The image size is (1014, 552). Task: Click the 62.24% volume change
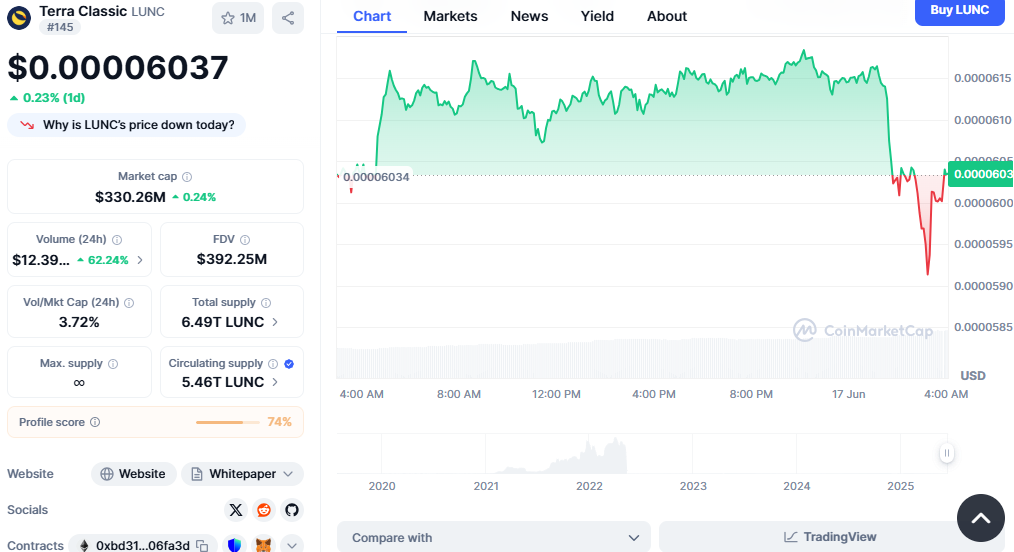pyautogui.click(x=102, y=260)
